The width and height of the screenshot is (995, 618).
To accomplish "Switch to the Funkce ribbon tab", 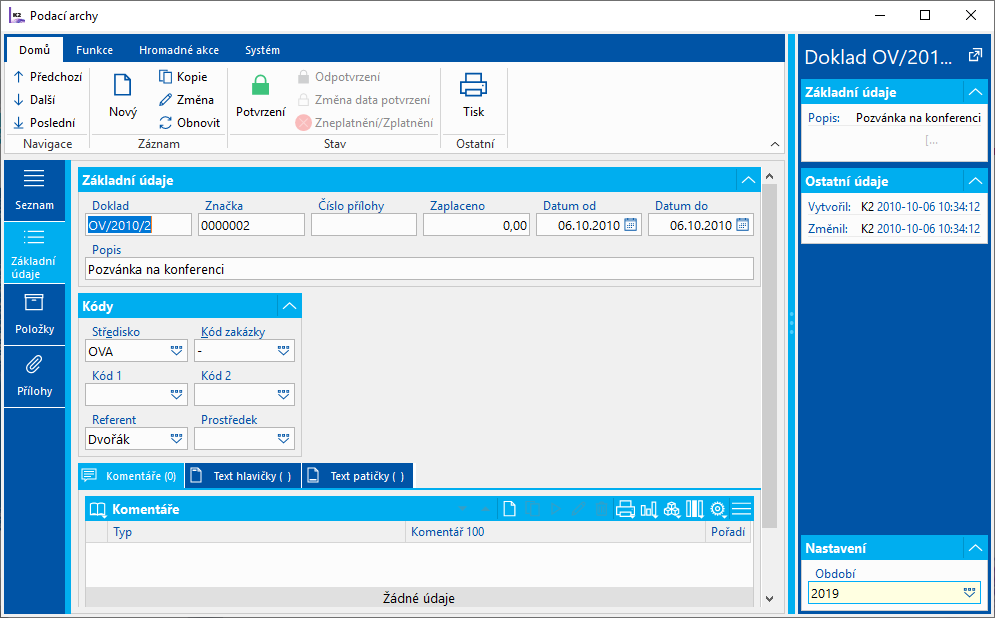I will 95,49.
